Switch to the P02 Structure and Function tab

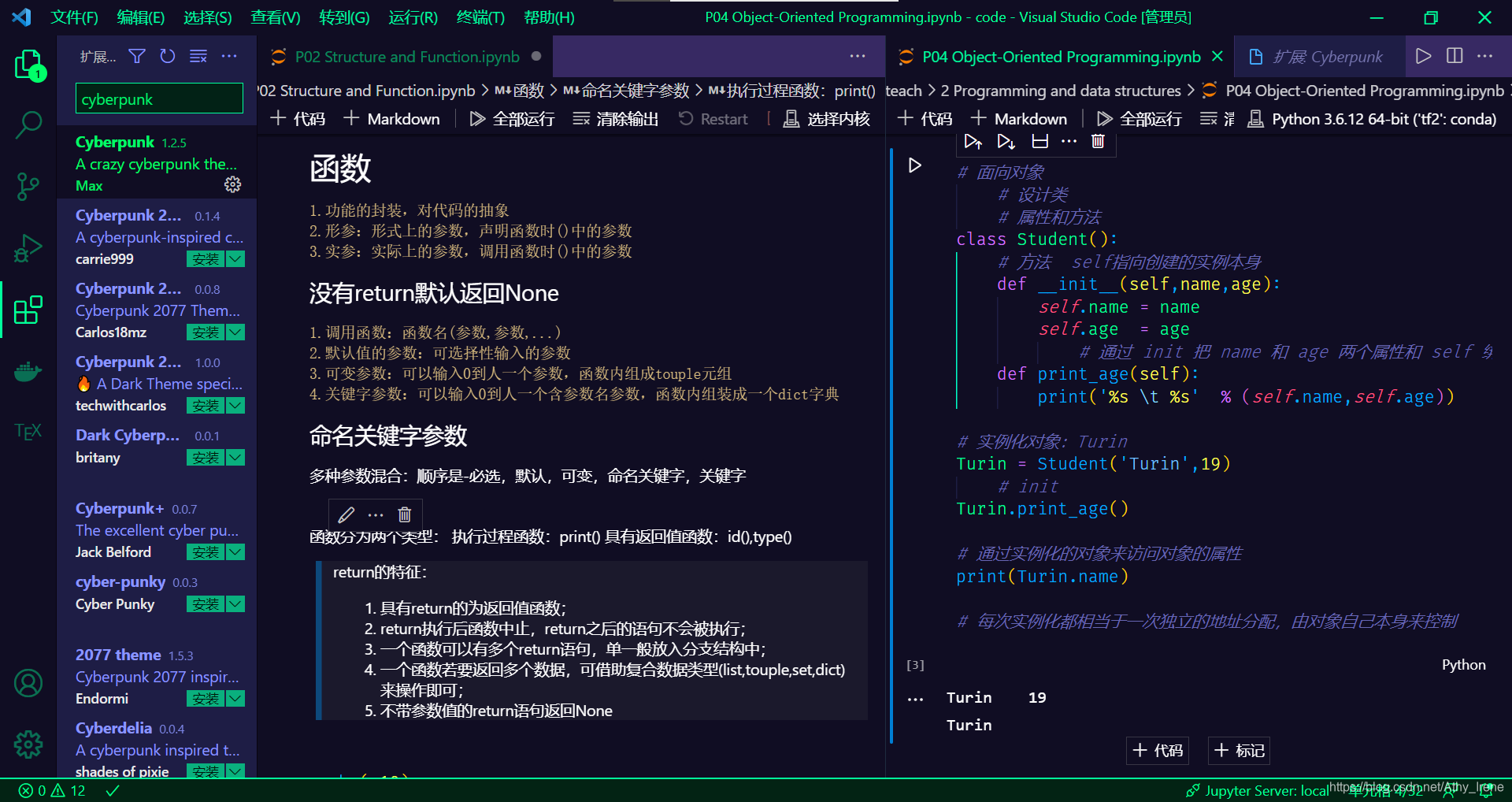pyautogui.click(x=406, y=56)
